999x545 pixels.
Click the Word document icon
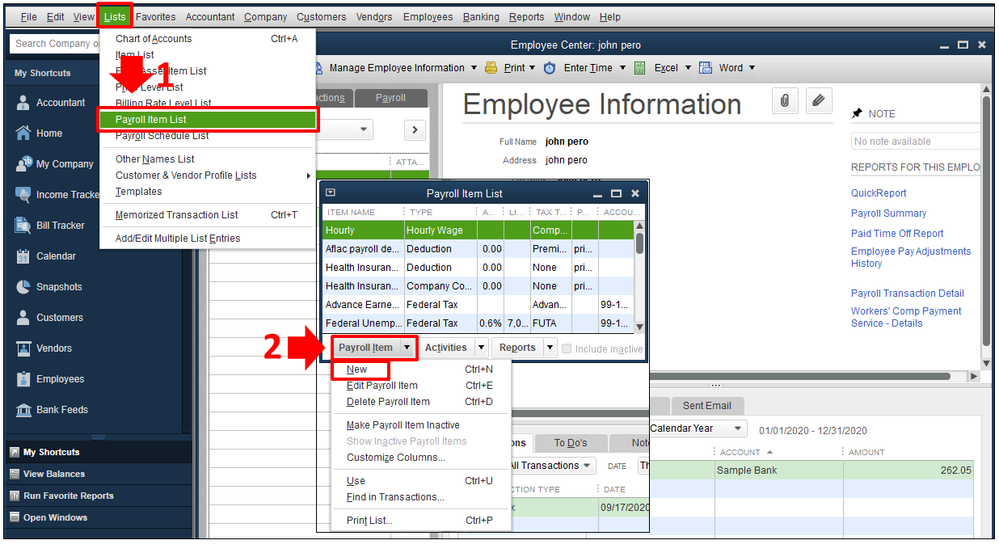(x=705, y=68)
